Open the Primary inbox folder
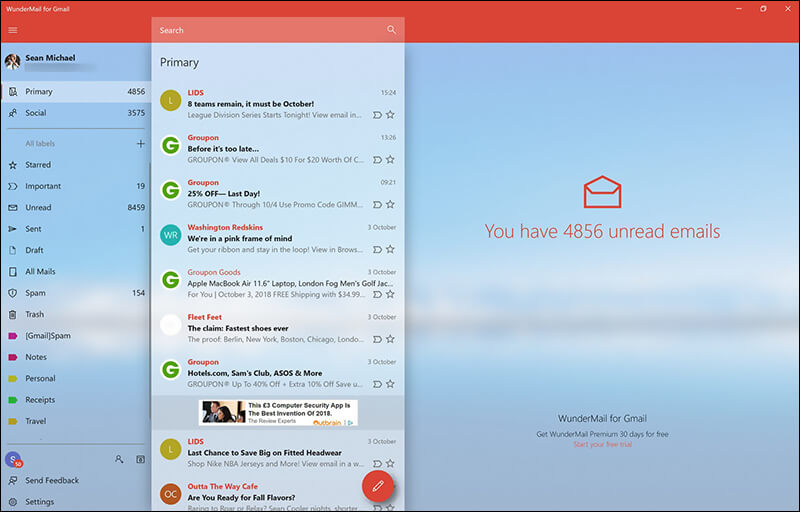800x512 pixels. click(x=77, y=92)
